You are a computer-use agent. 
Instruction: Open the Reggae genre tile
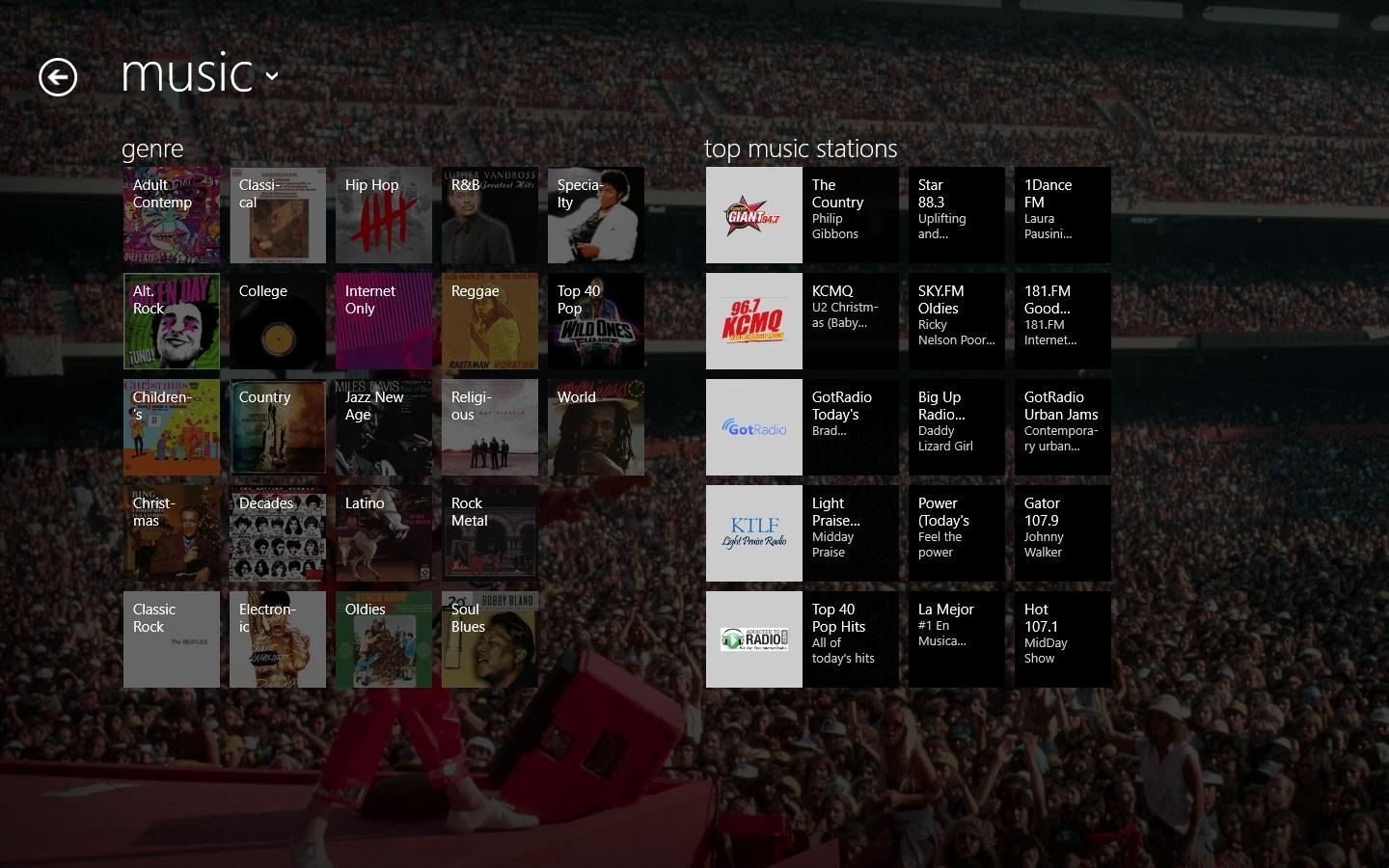point(490,321)
